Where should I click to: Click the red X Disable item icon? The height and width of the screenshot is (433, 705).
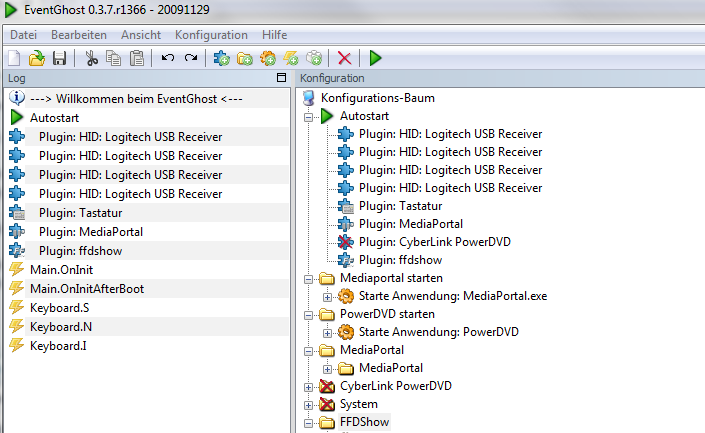pyautogui.click(x=344, y=58)
